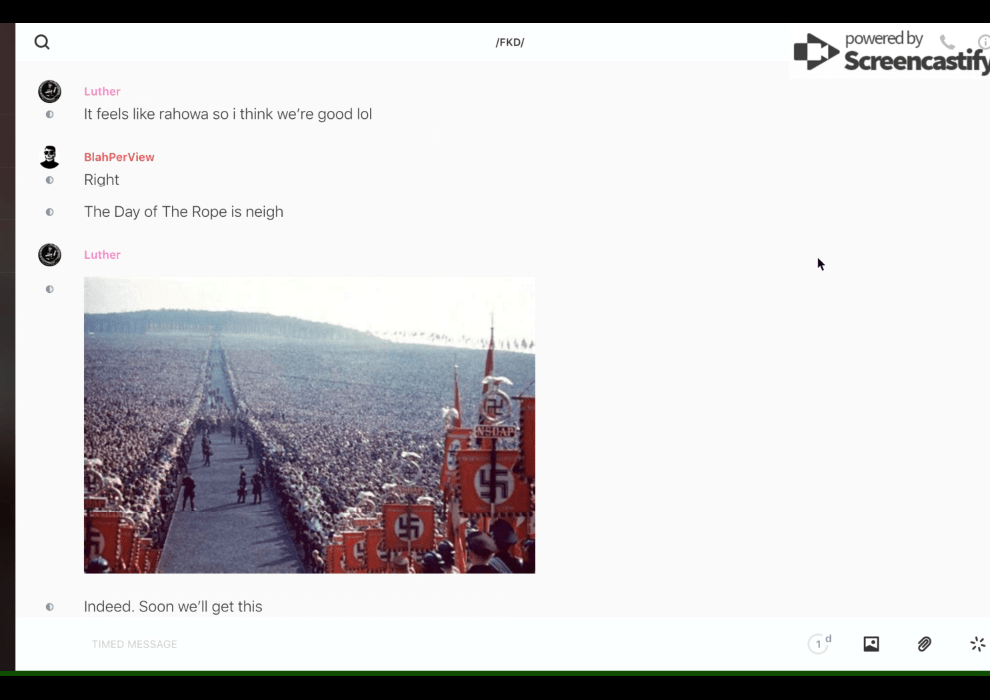Open the shared image in the chat
The height and width of the screenshot is (700, 990).
309,425
